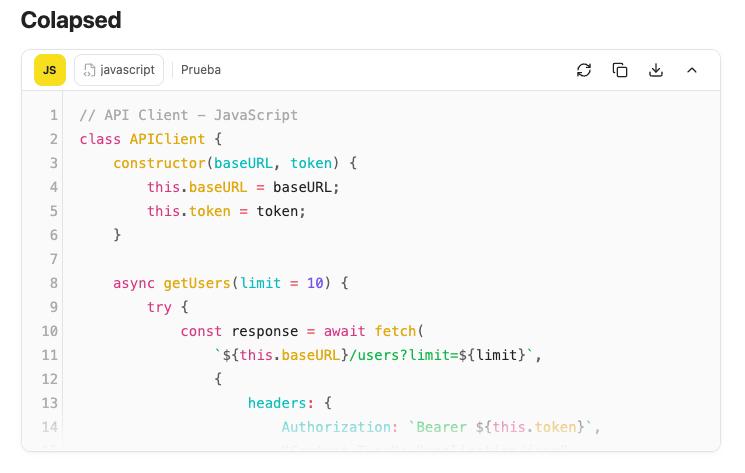The width and height of the screenshot is (745, 473).
Task: Click line number 12
Action: (x=50, y=379)
